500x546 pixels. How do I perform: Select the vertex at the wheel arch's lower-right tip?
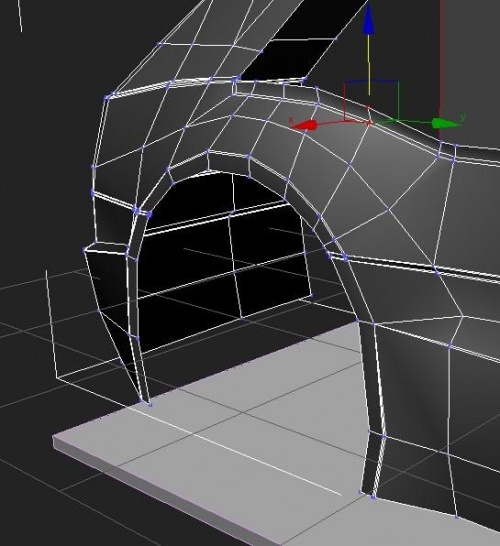pyautogui.click(x=361, y=492)
